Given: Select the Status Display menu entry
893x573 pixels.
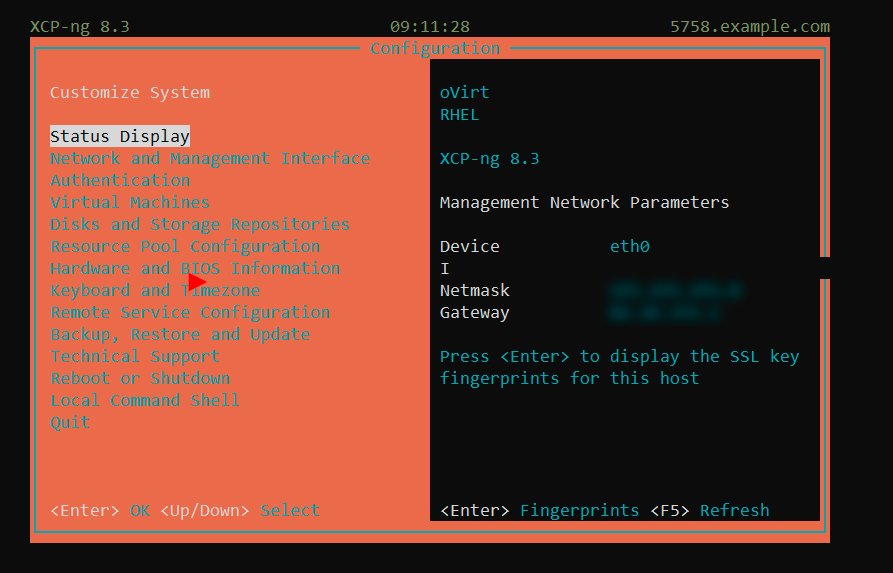Looking at the screenshot, I should 120,137.
